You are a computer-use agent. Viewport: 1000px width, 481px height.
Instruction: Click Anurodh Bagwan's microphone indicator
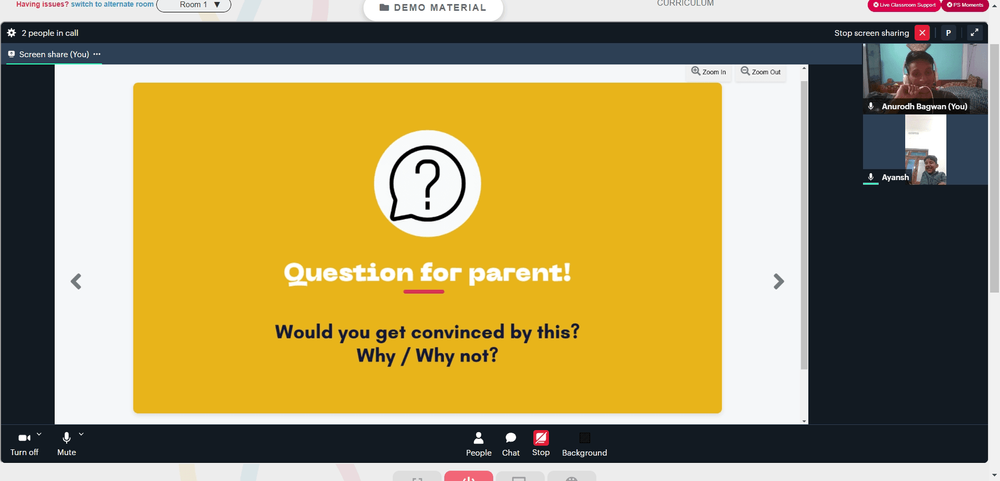871,107
